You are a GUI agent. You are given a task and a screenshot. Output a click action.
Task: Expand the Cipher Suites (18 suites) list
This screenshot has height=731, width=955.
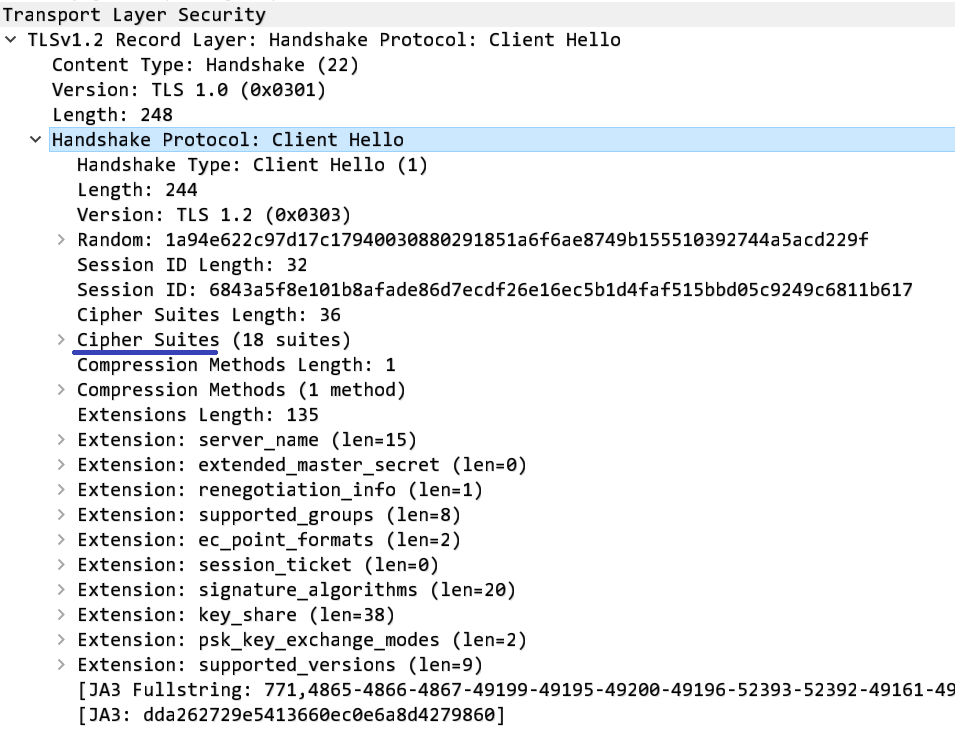coord(61,340)
